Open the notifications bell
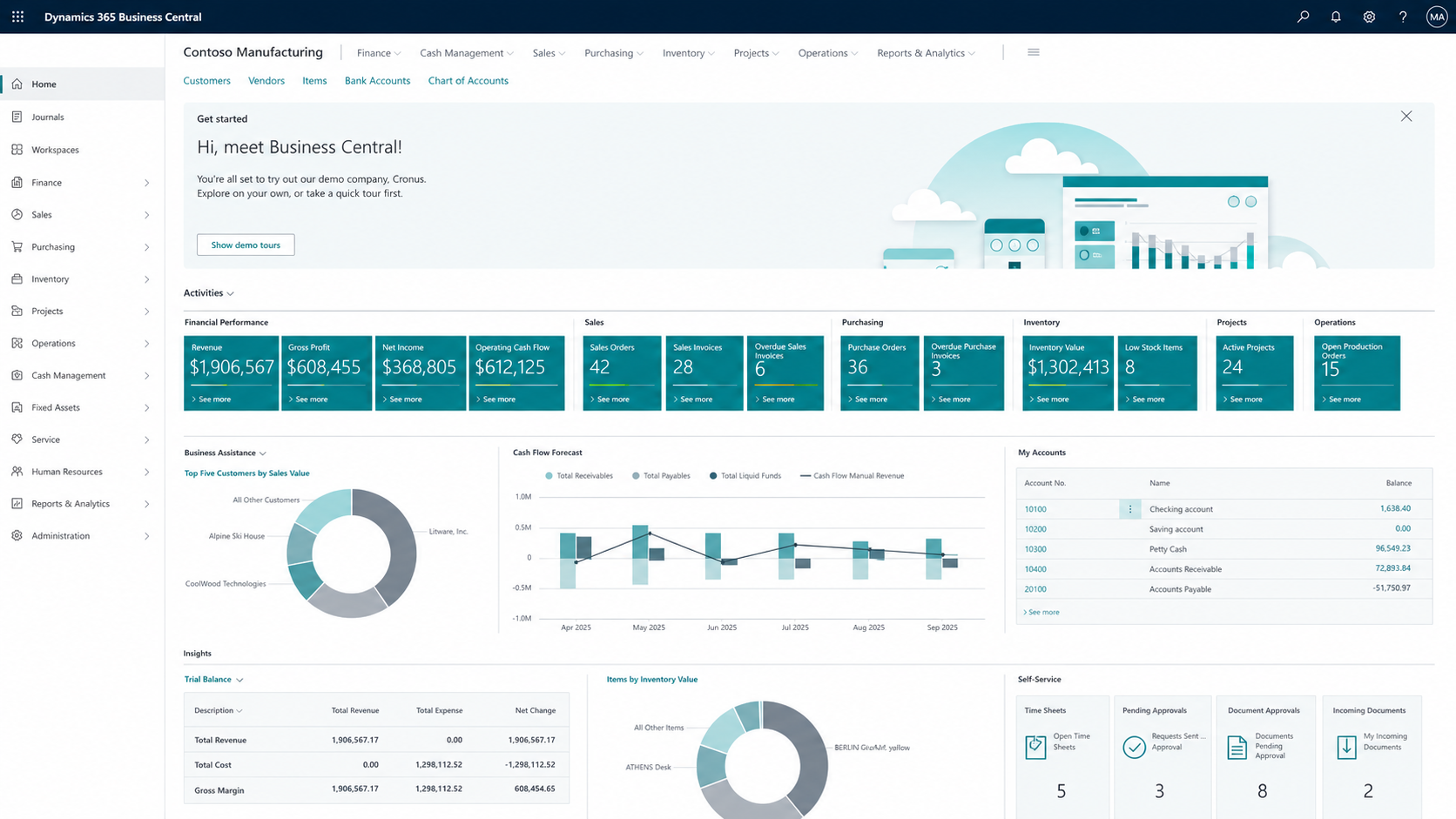The width and height of the screenshot is (1456, 819). point(1336,17)
